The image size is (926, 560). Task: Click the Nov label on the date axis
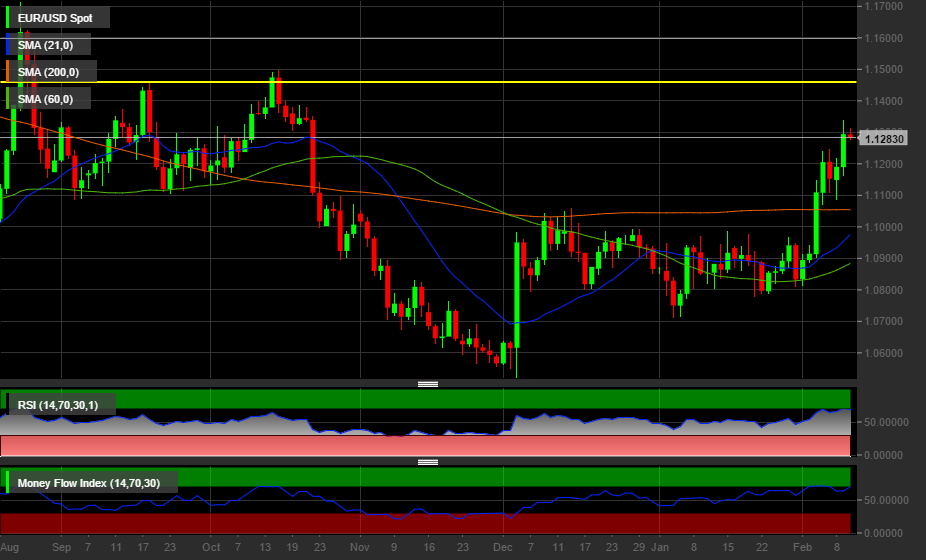pyautogui.click(x=360, y=548)
